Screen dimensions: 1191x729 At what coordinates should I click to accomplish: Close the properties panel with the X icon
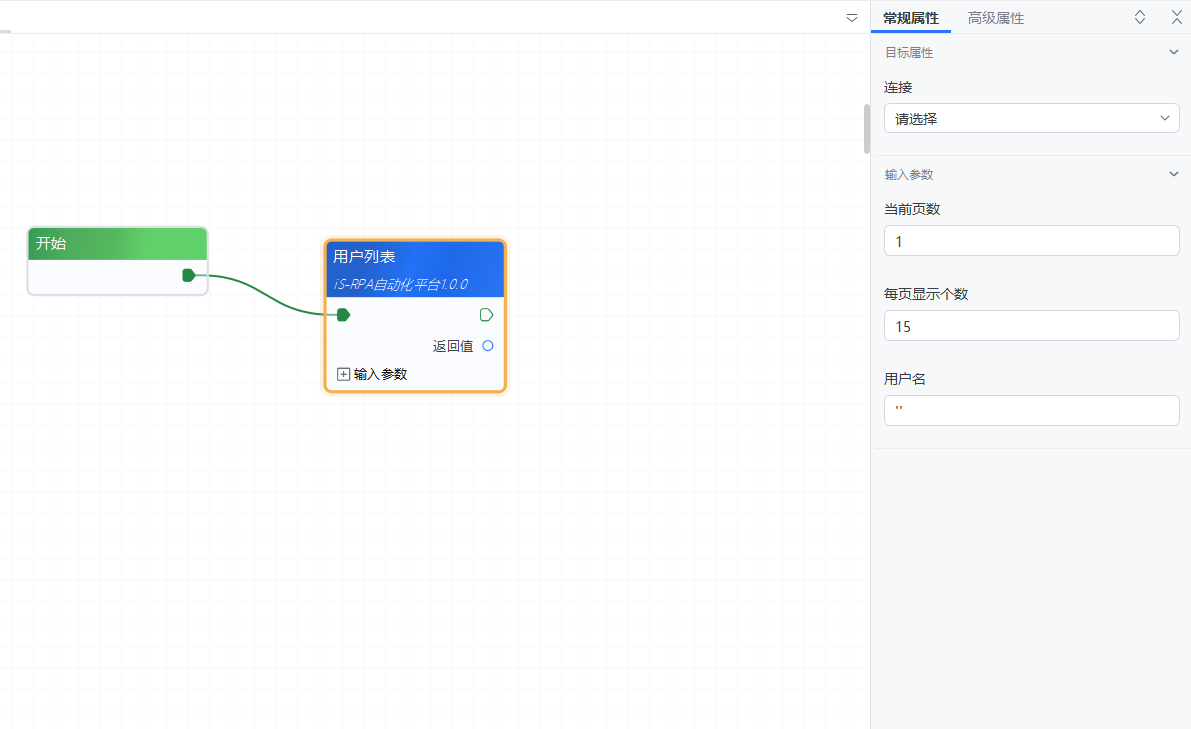1176,17
